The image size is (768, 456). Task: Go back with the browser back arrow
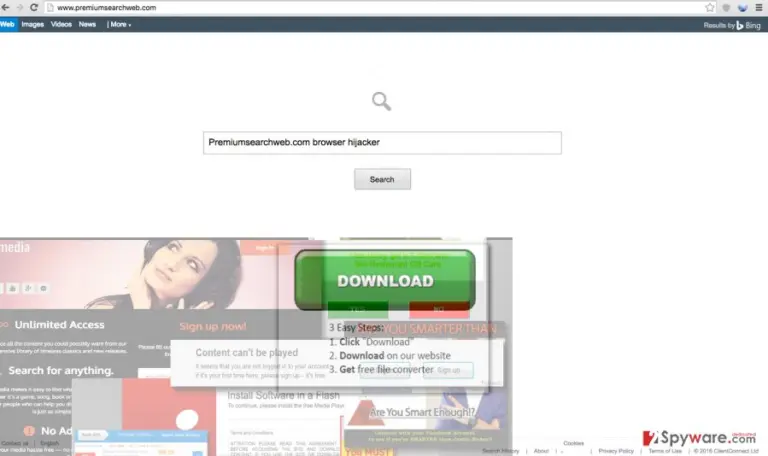pos(5,7)
